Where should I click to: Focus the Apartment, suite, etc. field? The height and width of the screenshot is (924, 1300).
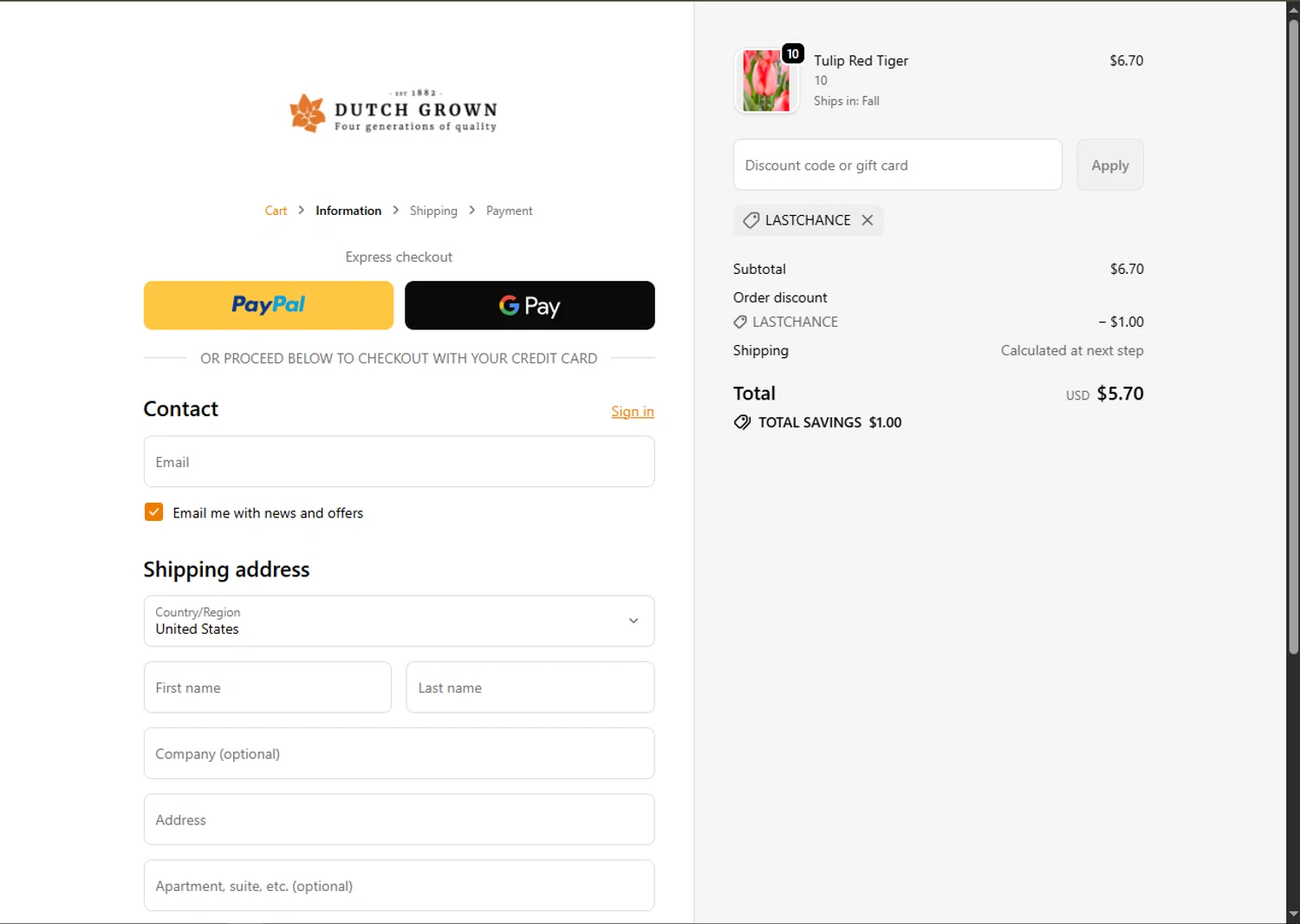pyautogui.click(x=399, y=886)
